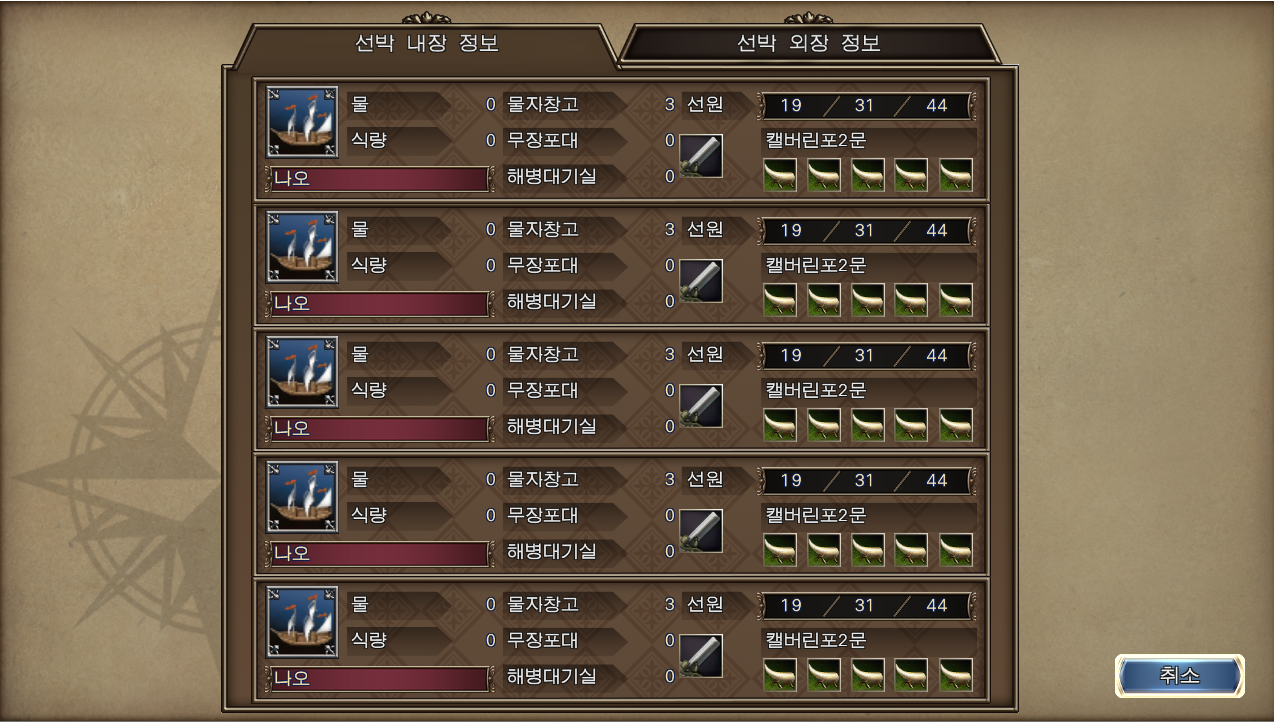Select the first ship's 캘버린포 cannon icon
1274x722 pixels.
tap(701, 156)
